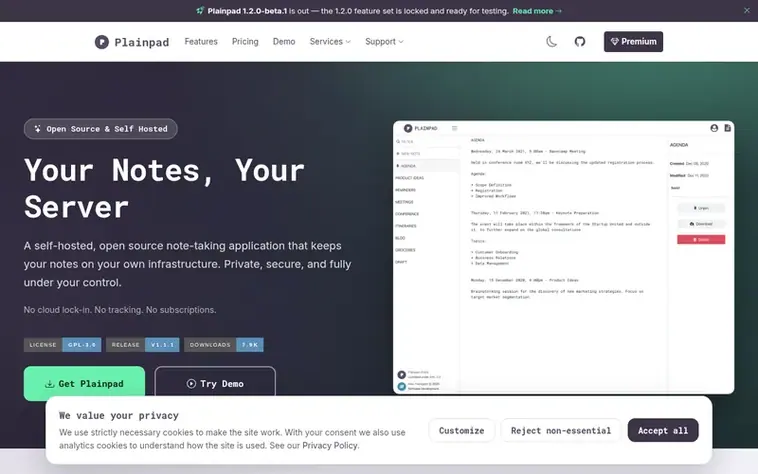Click the rocket icon in announcement banner
The height and width of the screenshot is (474, 758).
(x=200, y=10)
